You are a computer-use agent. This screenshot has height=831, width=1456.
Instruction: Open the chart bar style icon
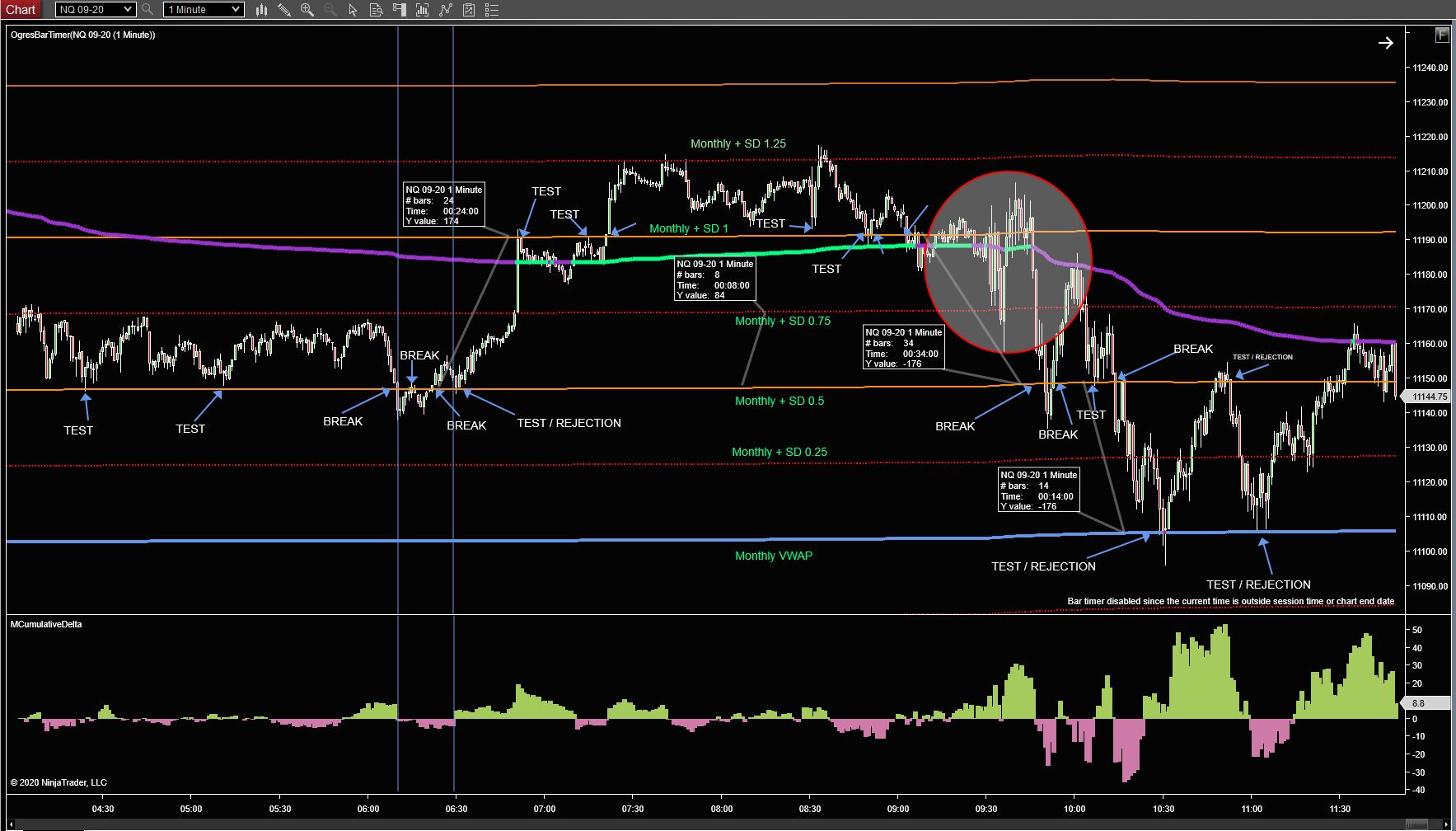pos(261,10)
